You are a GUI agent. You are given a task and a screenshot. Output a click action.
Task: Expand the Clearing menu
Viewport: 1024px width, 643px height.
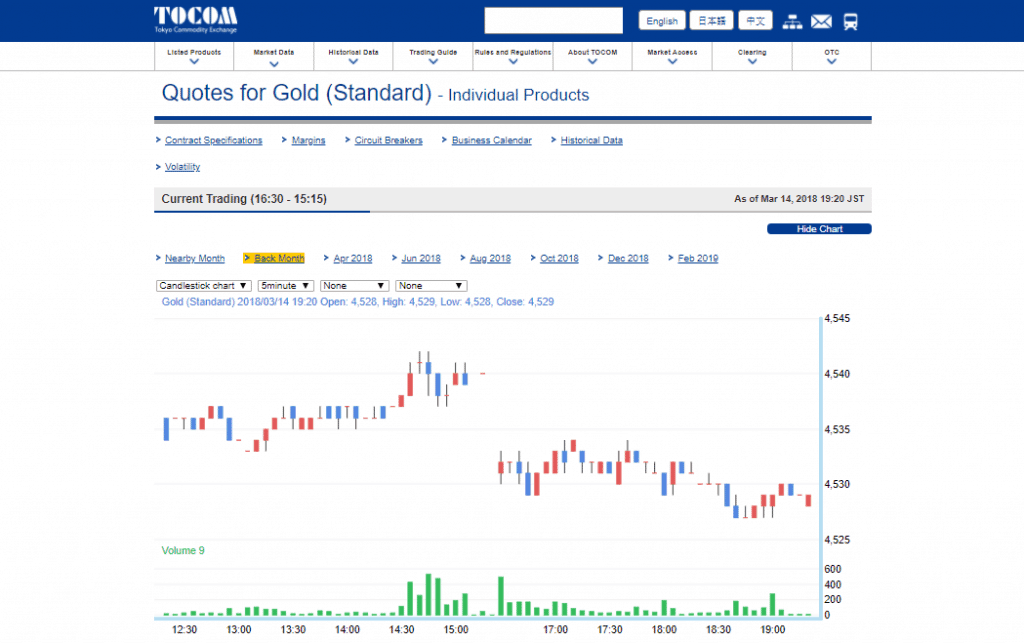click(x=752, y=56)
